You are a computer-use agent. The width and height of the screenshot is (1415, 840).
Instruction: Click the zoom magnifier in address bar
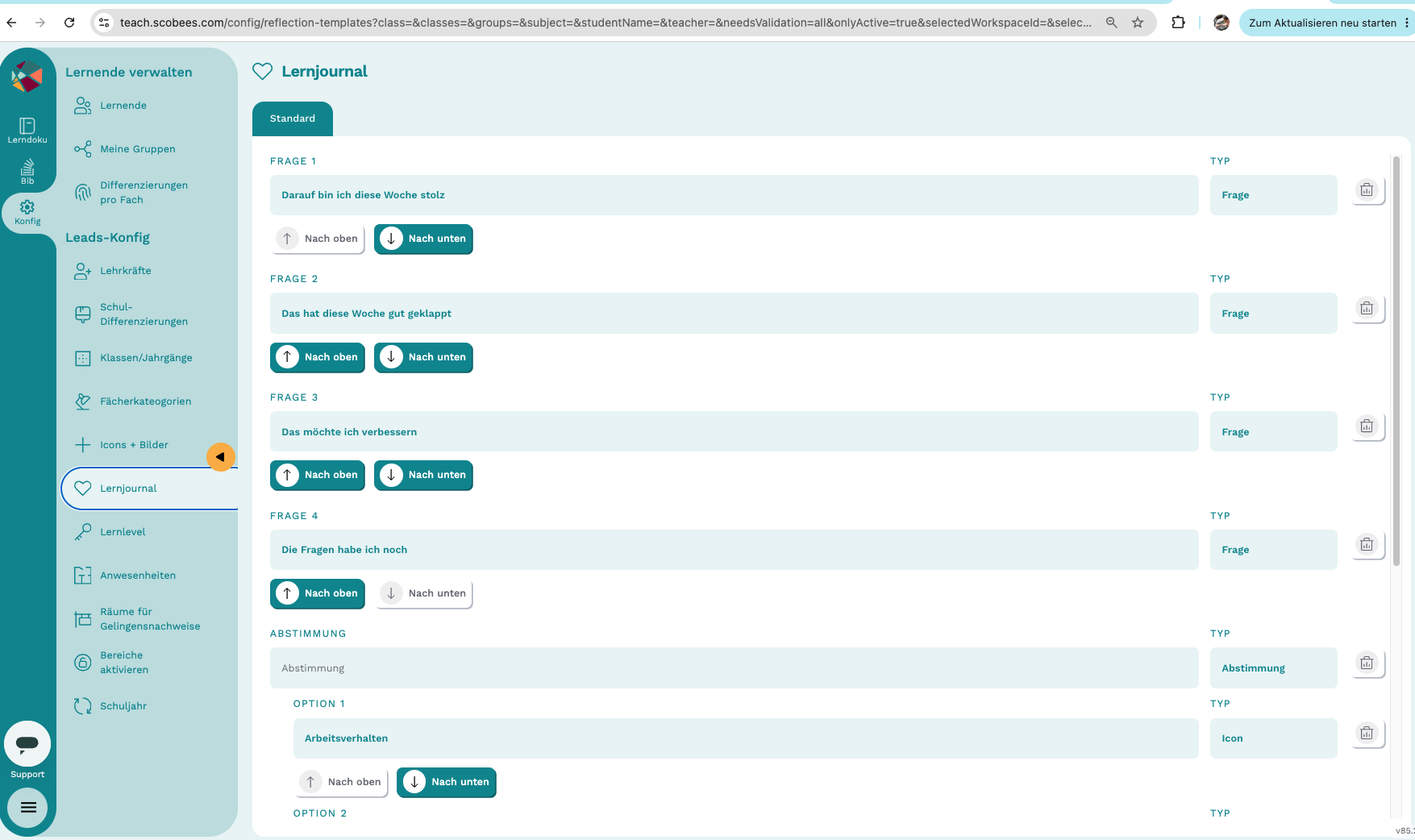click(1111, 23)
